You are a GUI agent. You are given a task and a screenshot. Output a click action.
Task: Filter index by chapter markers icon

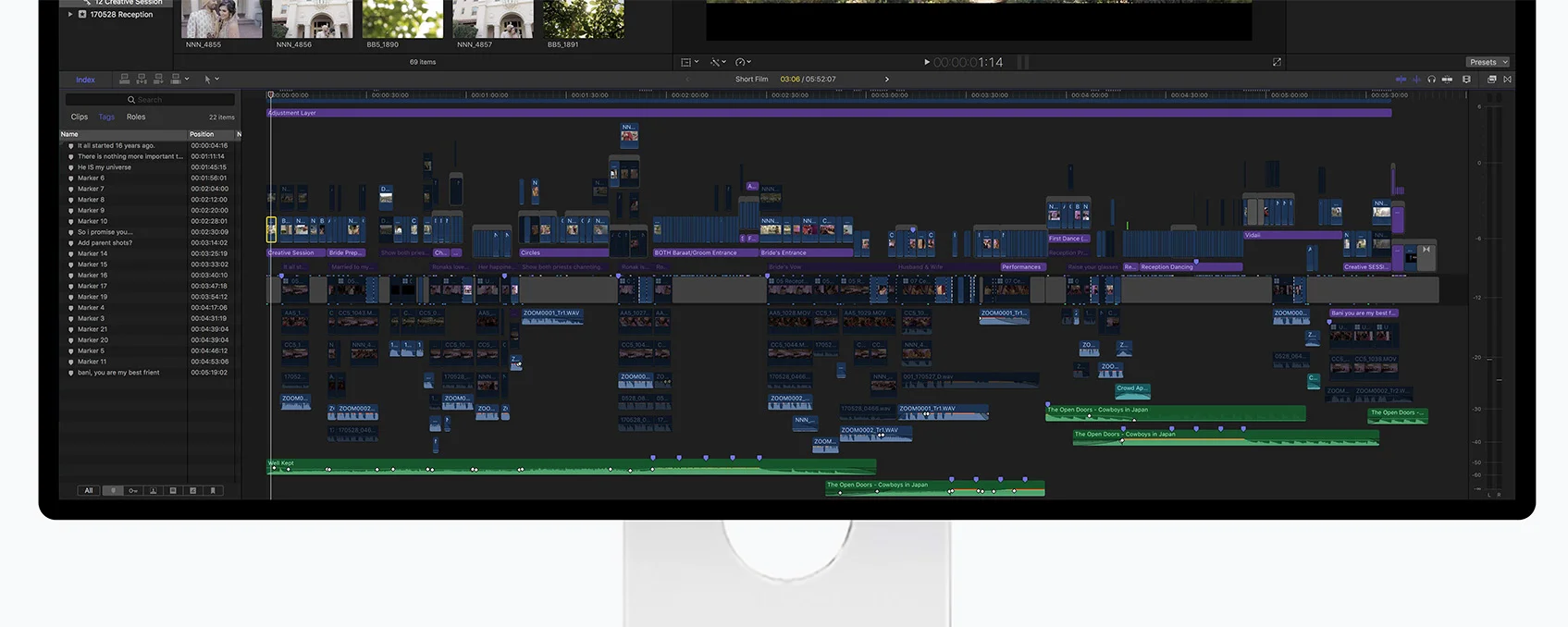coord(213,491)
